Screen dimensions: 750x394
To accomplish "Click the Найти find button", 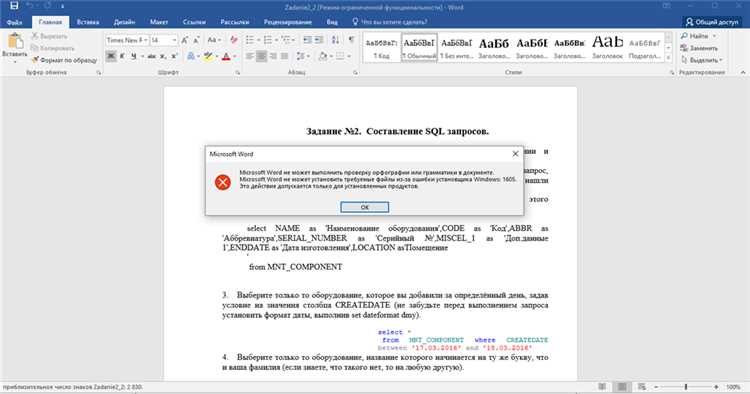I will click(695, 36).
